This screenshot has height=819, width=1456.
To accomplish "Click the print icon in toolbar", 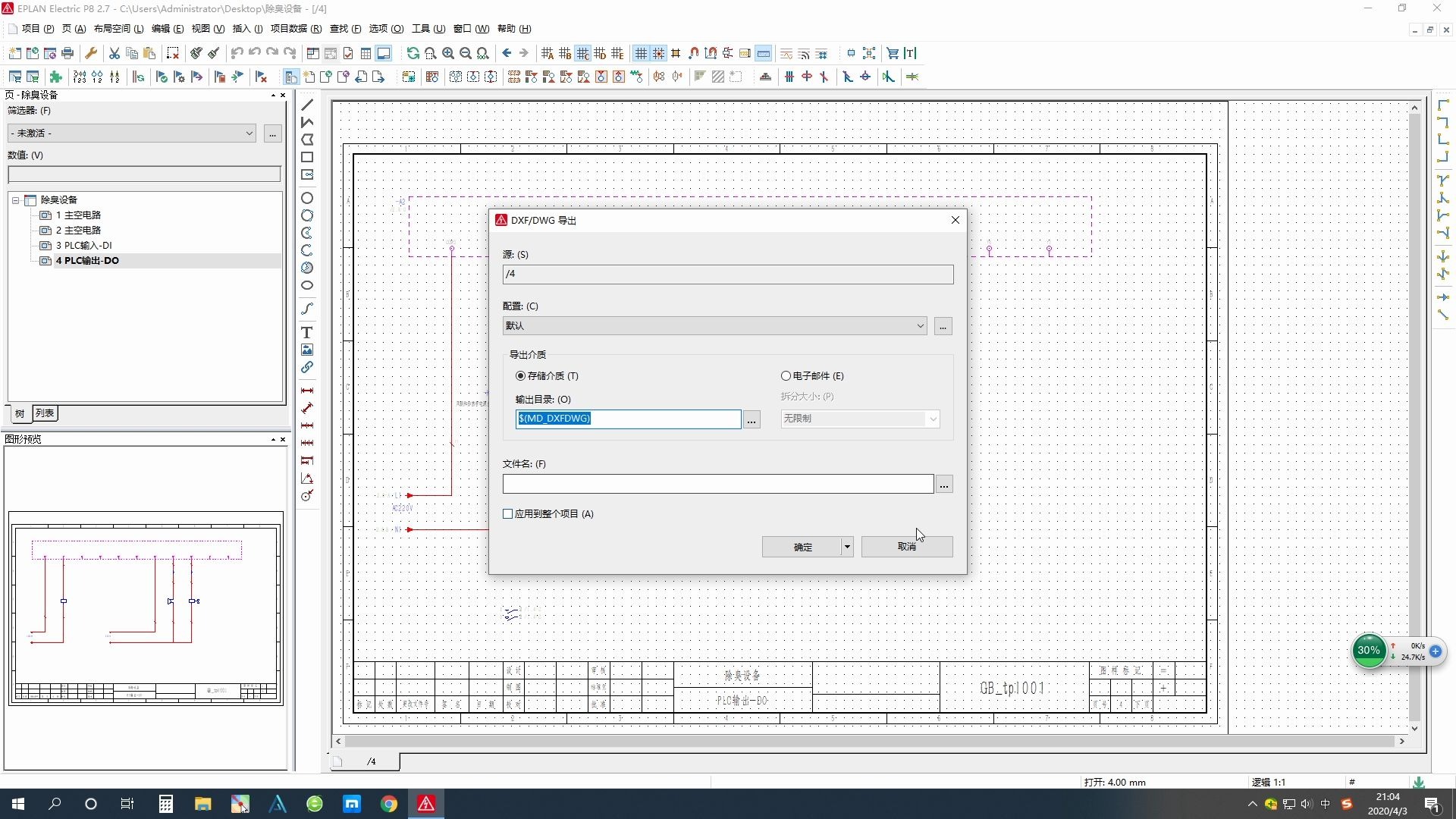I will click(x=67, y=53).
